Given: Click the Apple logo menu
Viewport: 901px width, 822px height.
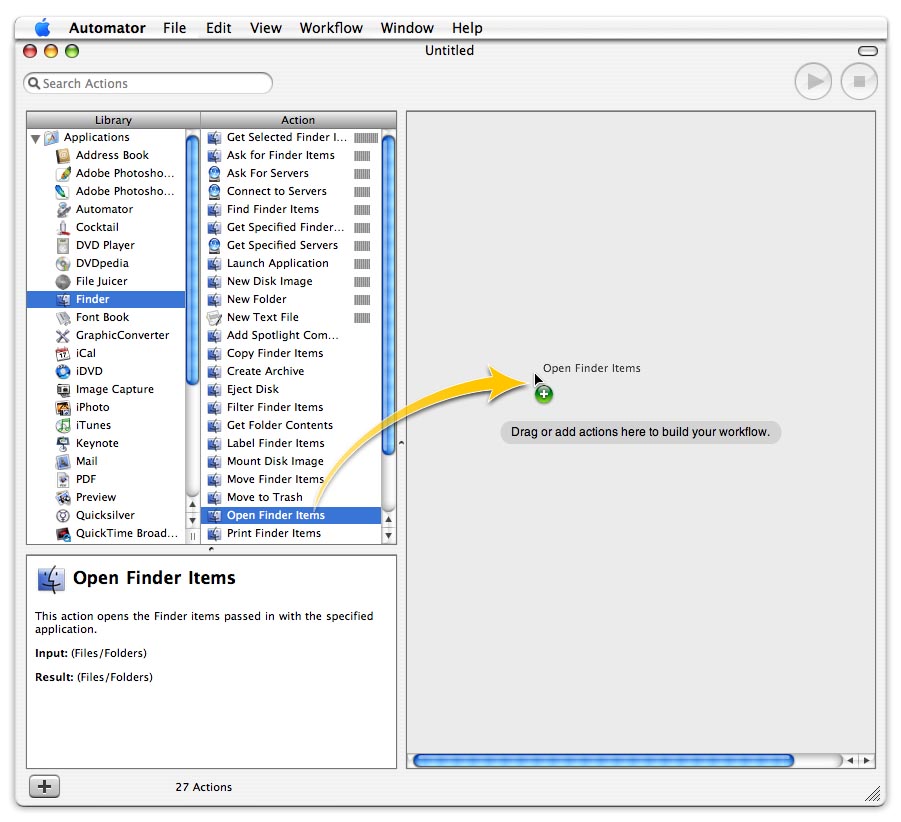Looking at the screenshot, I should (42, 28).
